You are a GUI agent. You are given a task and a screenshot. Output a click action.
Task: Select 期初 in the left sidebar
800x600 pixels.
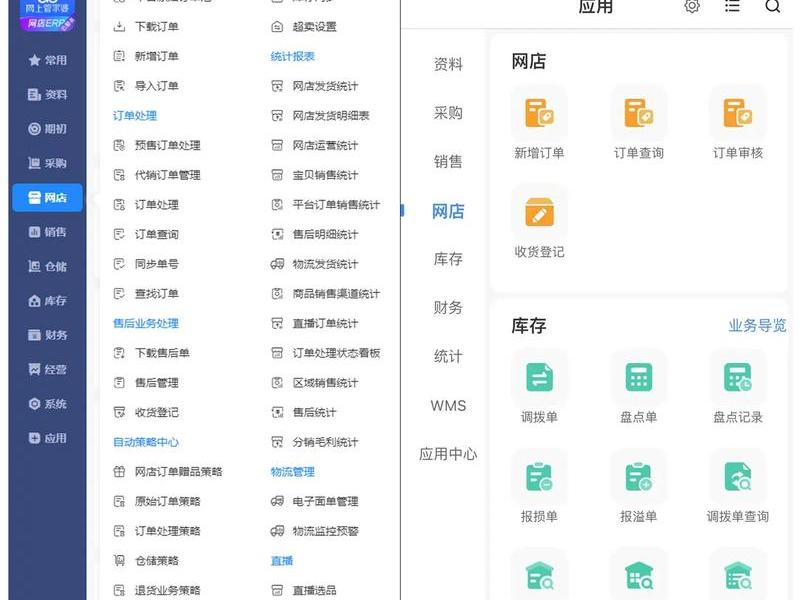47,129
